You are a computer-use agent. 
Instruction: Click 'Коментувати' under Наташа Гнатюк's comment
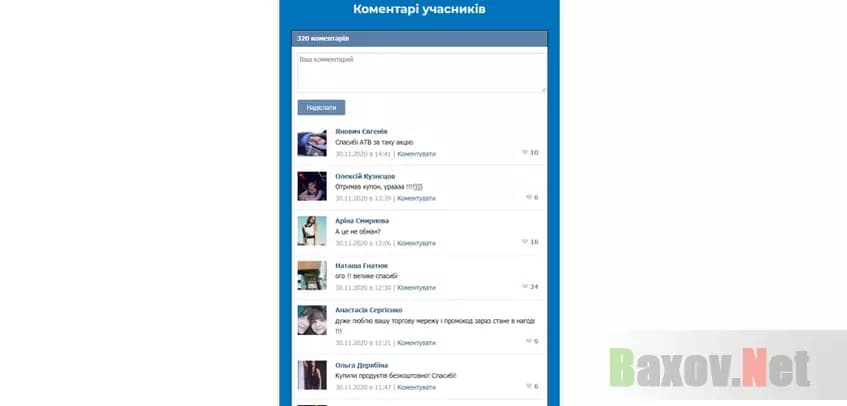[x=416, y=287]
